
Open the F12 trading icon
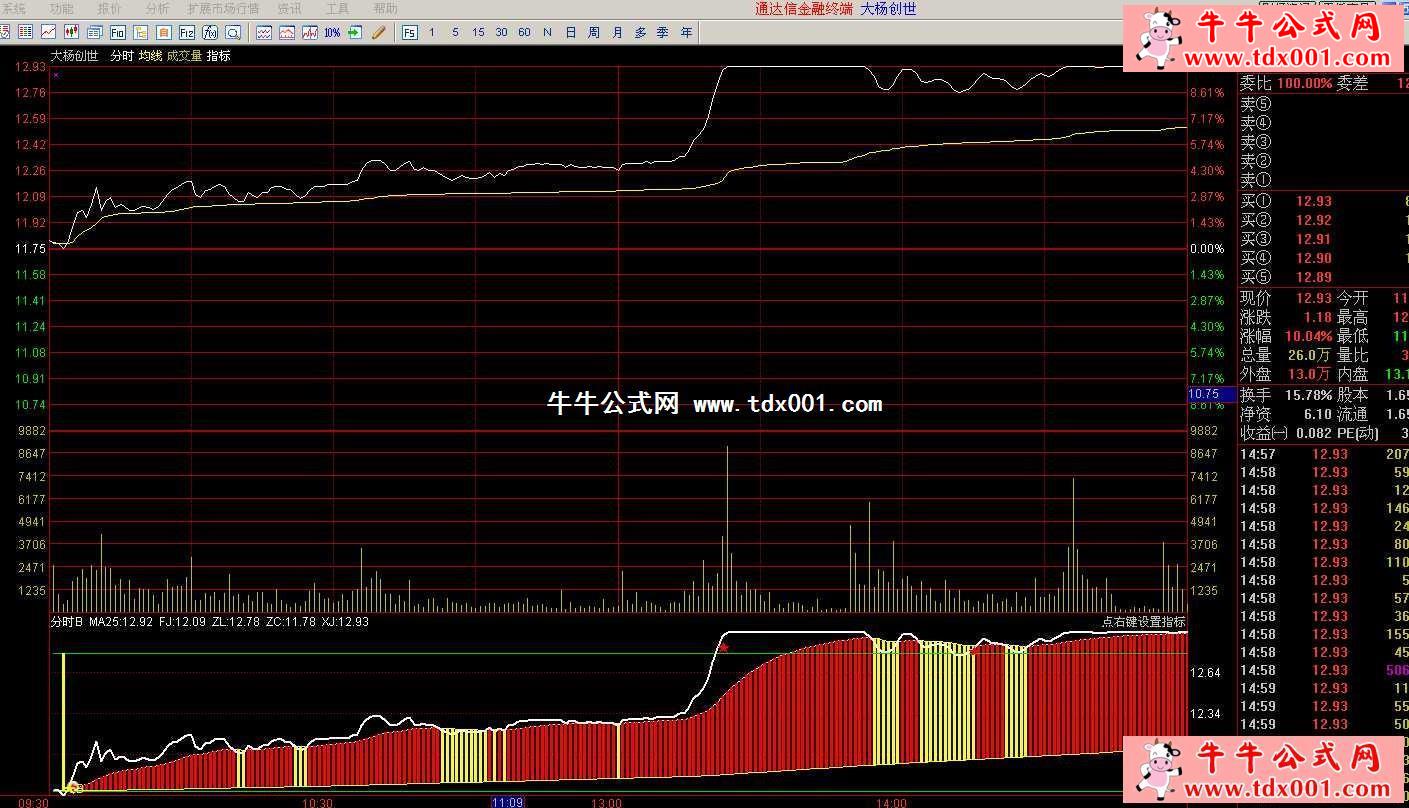[x=187, y=32]
